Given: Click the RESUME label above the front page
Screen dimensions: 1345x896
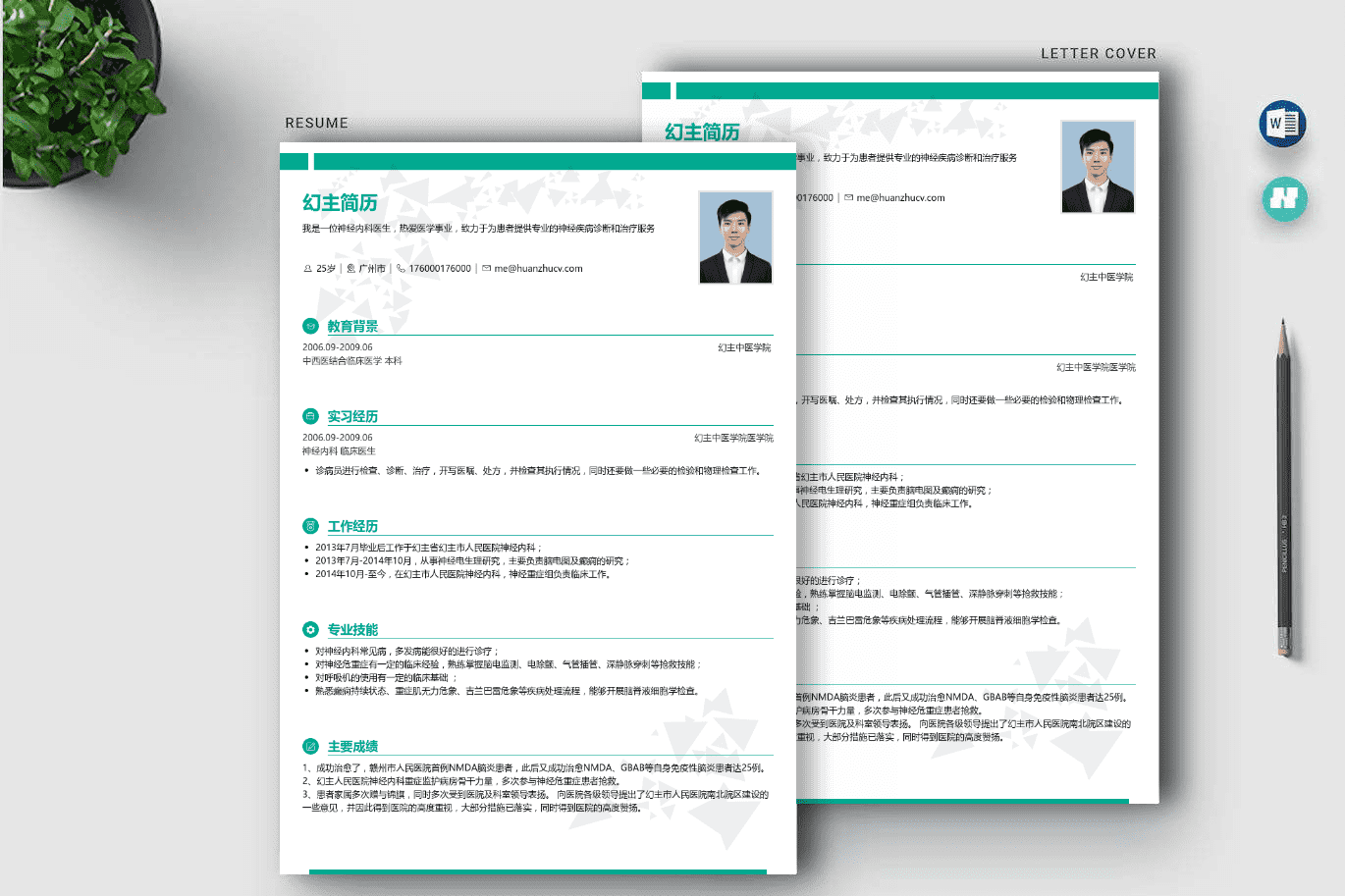Looking at the screenshot, I should pyautogui.click(x=316, y=123).
